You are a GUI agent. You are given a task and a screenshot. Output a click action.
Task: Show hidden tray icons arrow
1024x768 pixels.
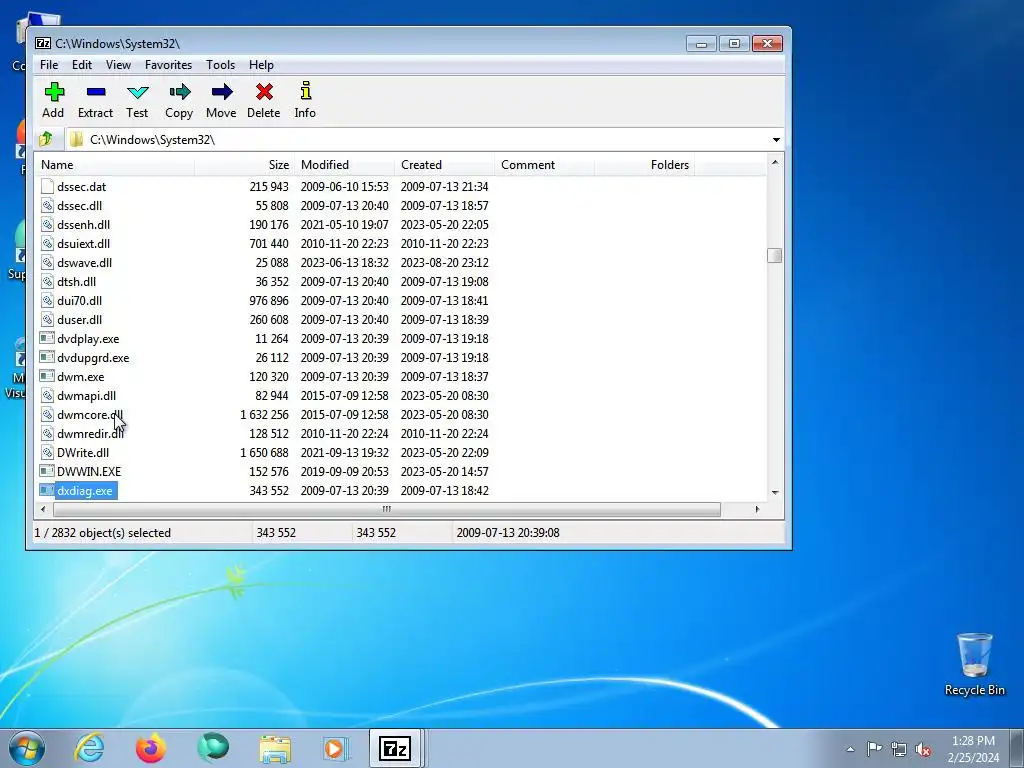point(850,750)
